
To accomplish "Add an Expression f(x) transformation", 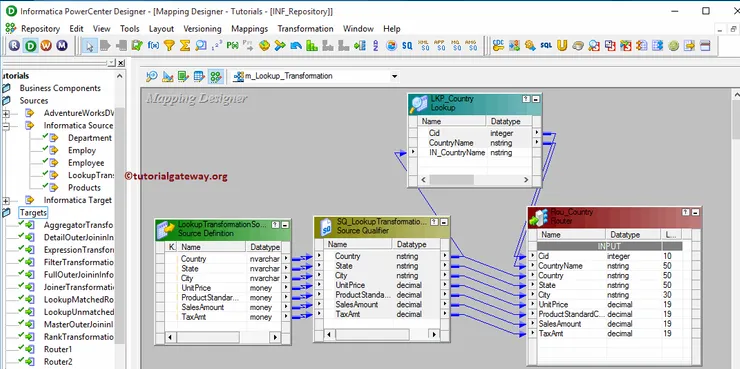I will (x=153, y=46).
